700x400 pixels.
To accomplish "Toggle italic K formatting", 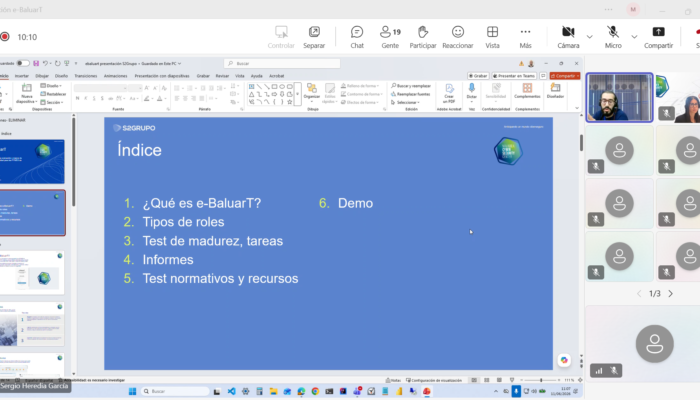I will click(x=86, y=98).
